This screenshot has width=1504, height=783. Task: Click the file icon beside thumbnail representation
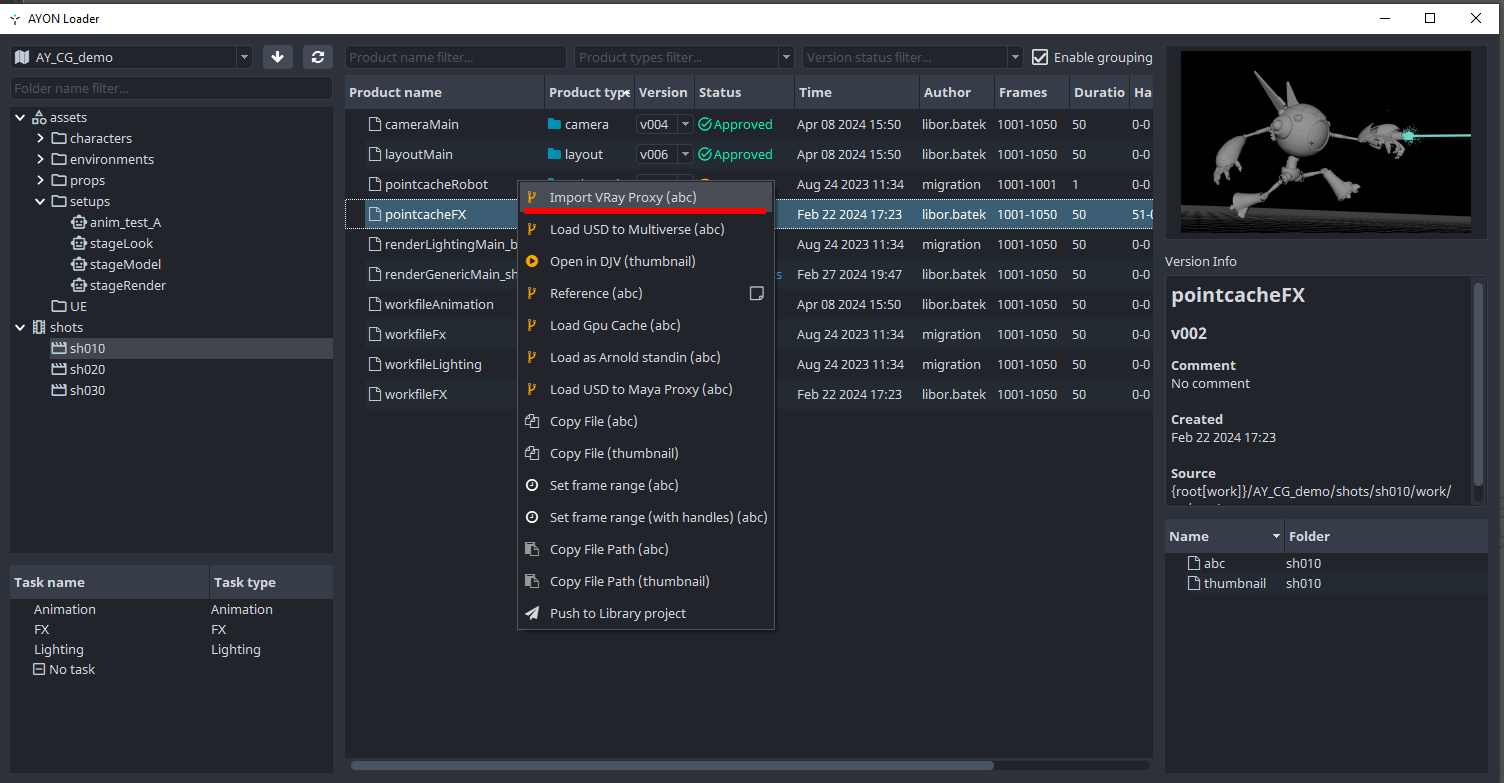click(1193, 583)
